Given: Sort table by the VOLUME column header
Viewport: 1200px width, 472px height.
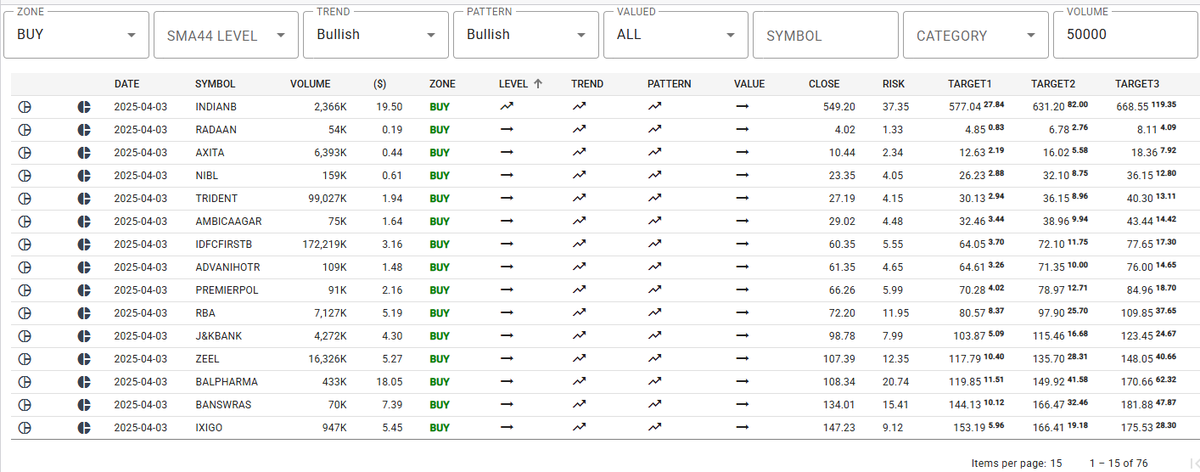Looking at the screenshot, I should (310, 84).
